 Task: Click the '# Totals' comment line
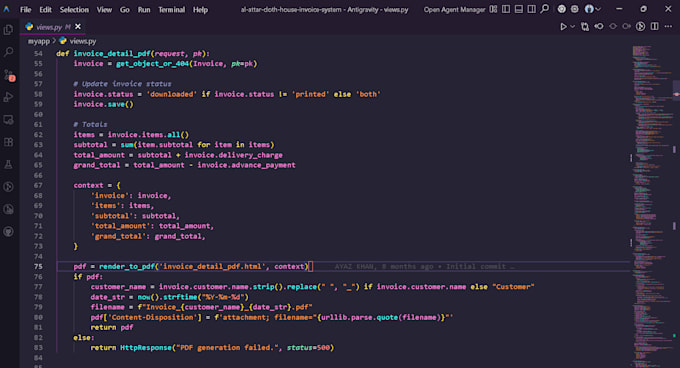pos(90,124)
